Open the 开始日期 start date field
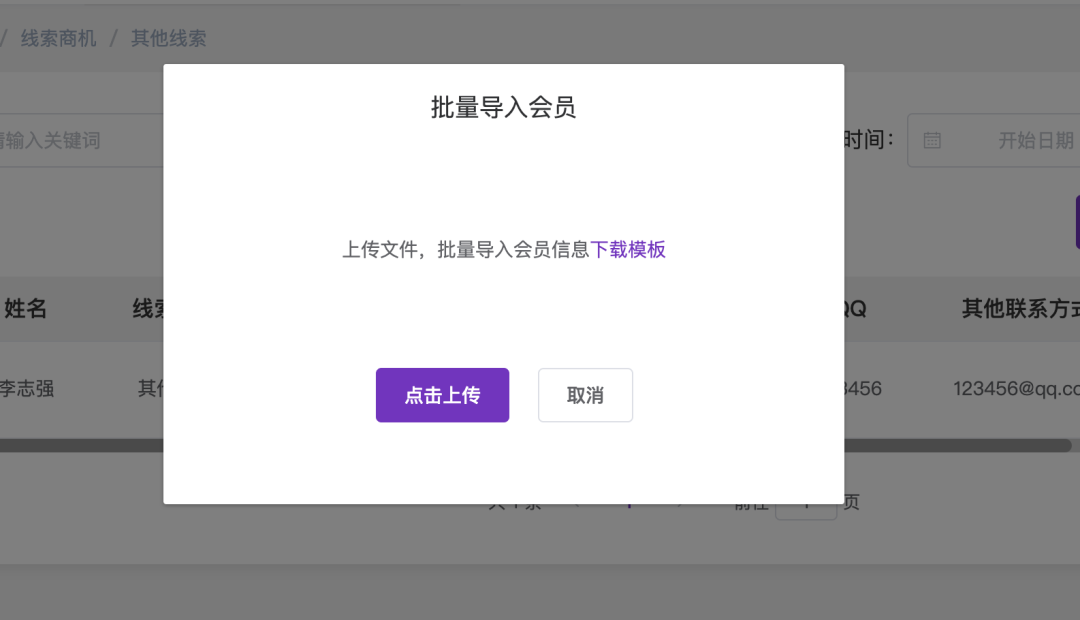1080x620 pixels. 1035,140
